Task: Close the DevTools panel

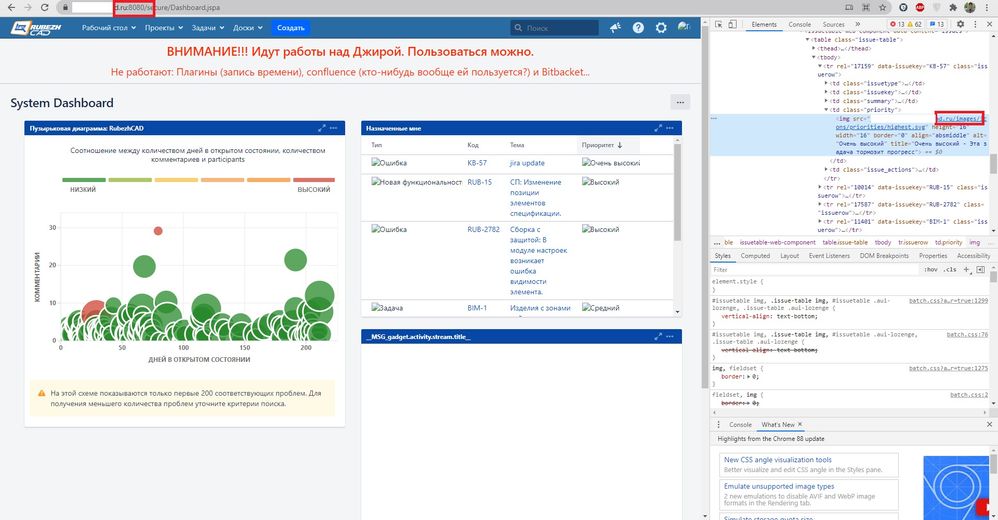Action: tap(990, 24)
